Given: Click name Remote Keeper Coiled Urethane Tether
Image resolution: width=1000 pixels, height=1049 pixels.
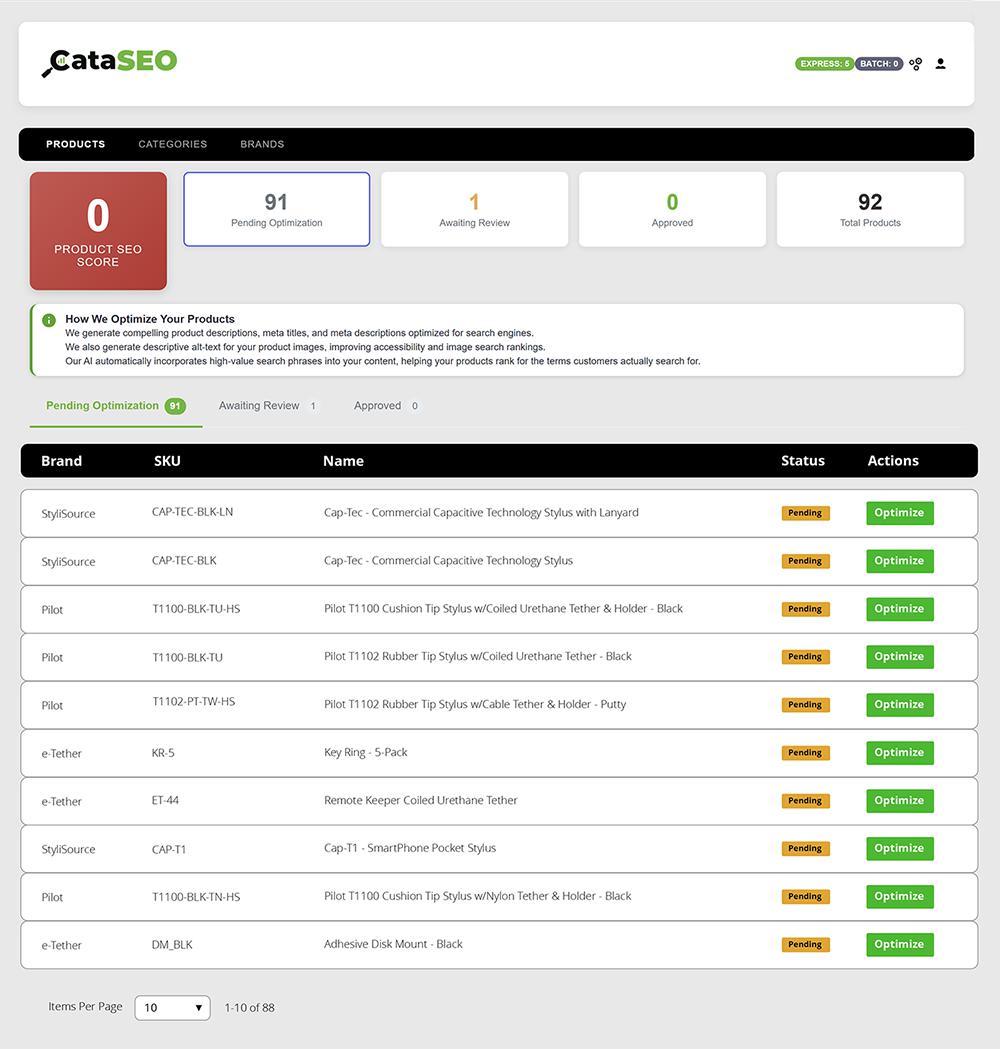Looking at the screenshot, I should point(421,800).
